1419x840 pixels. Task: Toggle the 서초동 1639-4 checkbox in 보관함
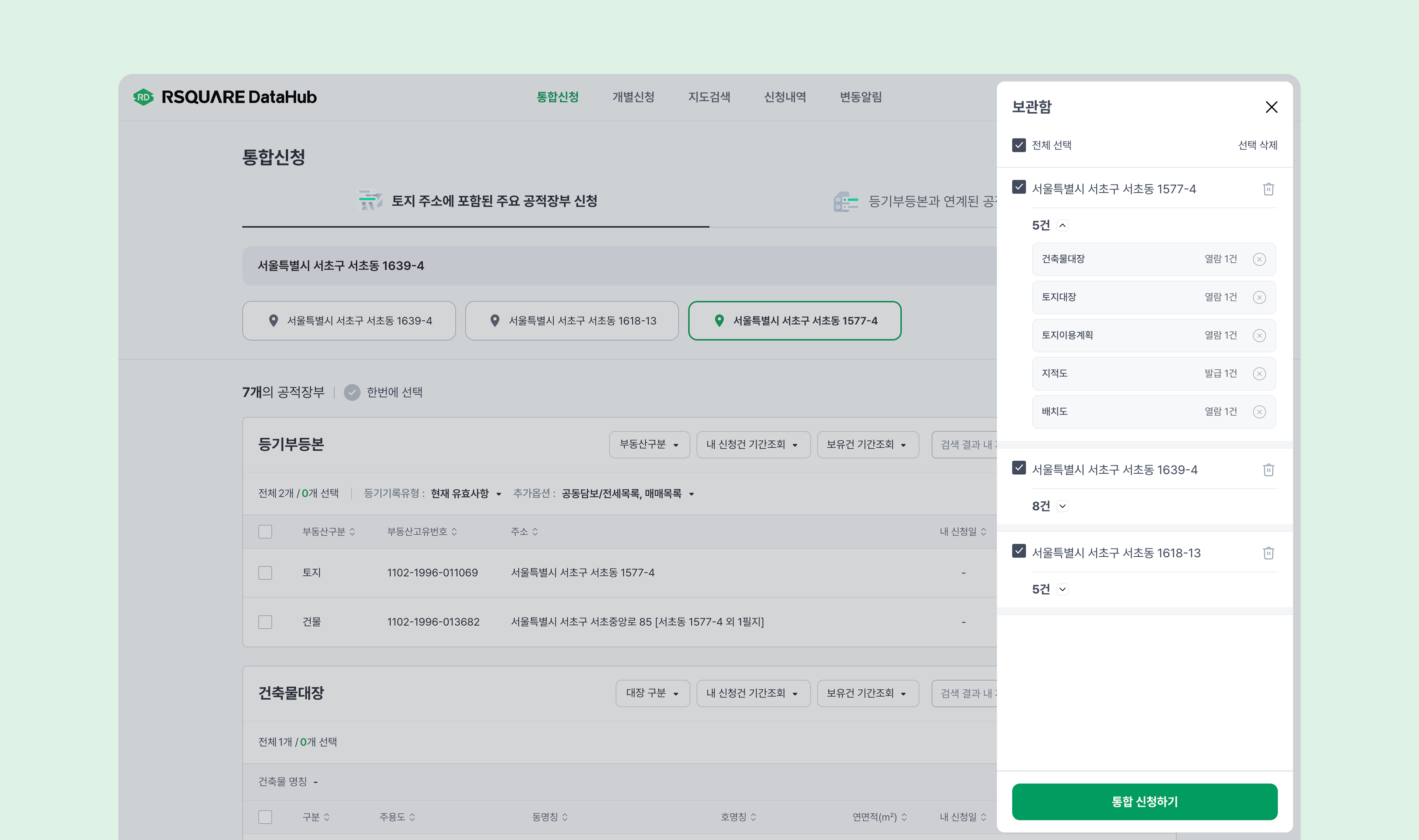1019,468
